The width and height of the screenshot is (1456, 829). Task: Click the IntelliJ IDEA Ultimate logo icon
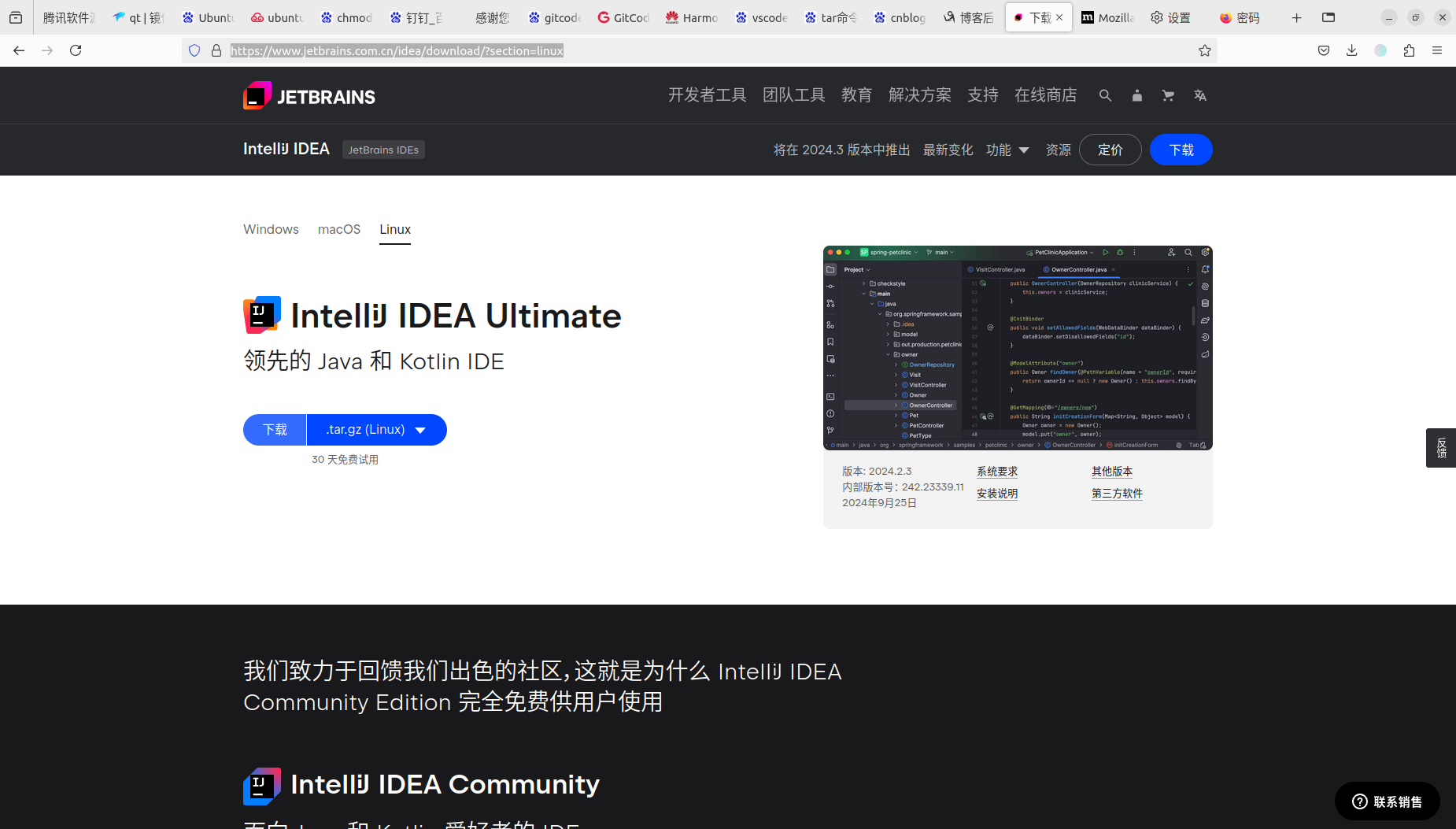pos(262,315)
